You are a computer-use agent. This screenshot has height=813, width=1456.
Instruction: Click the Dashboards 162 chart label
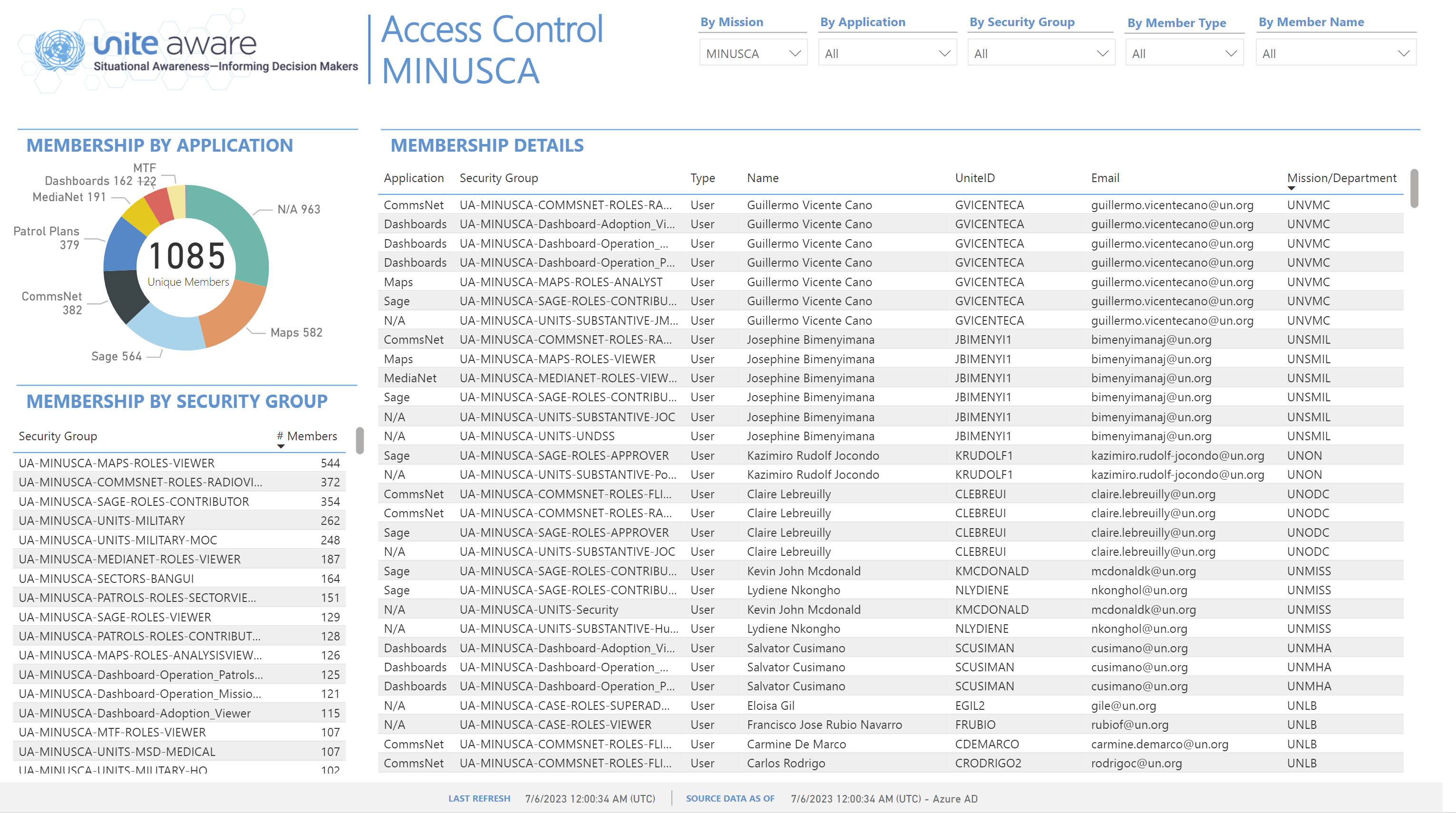click(88, 181)
